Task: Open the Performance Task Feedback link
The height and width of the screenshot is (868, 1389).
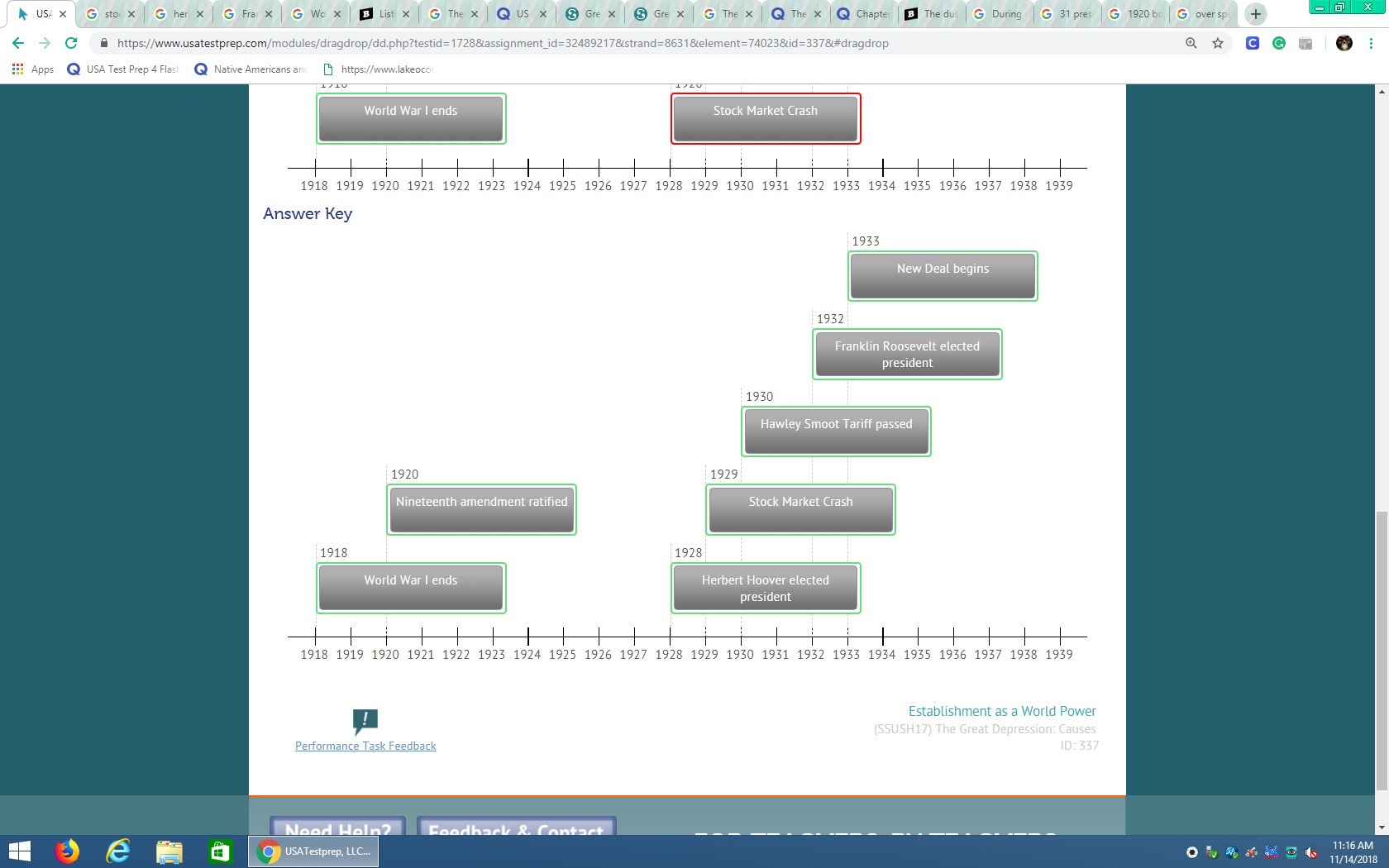Action: [365, 746]
